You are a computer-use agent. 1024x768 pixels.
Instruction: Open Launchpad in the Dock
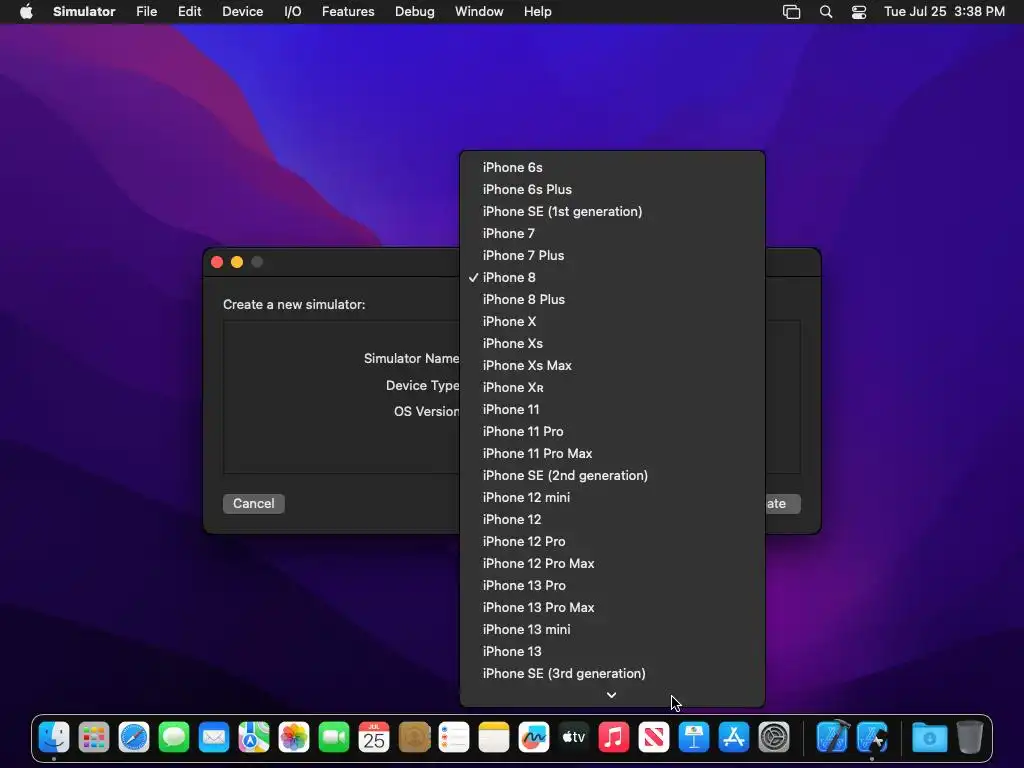[x=94, y=738]
